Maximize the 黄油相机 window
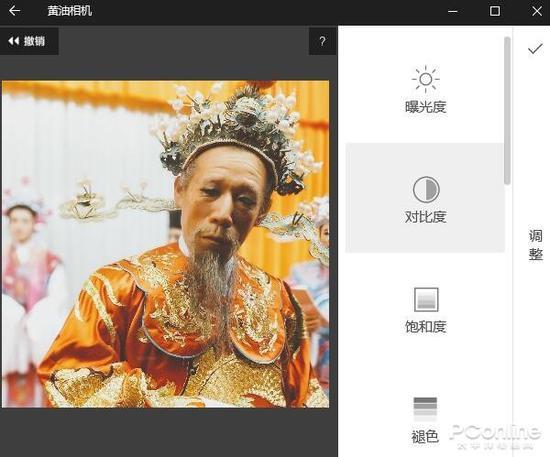 point(495,11)
